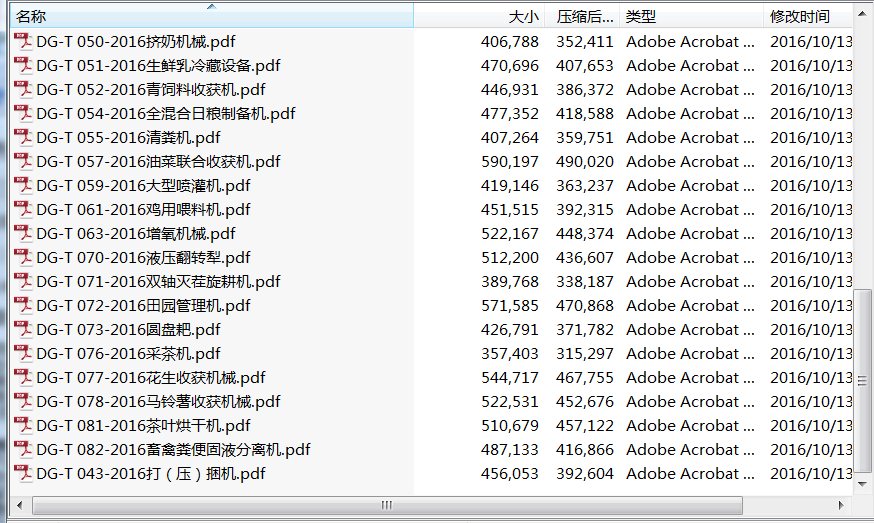This screenshot has width=874, height=523.
Task: Click the PDF icon for DG-T 050-2016挤奶机械.pdf
Action: [x=23, y=41]
